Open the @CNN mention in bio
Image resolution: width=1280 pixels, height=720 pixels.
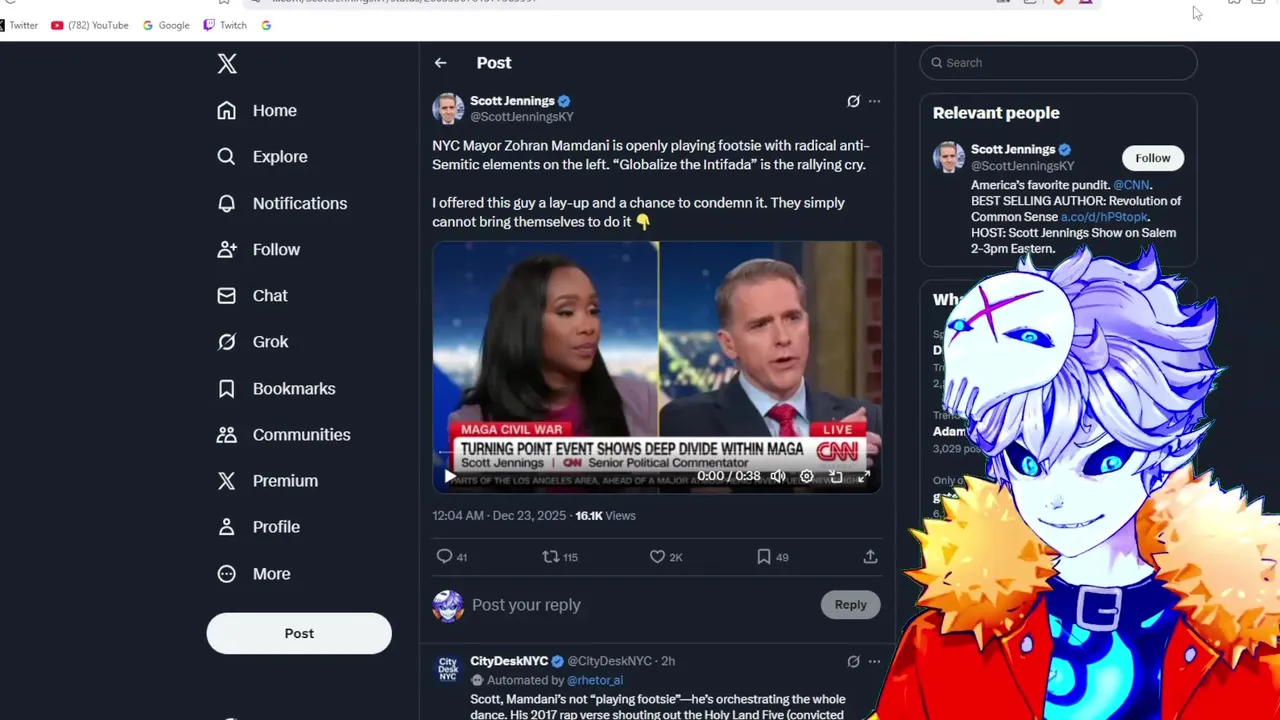1131,185
